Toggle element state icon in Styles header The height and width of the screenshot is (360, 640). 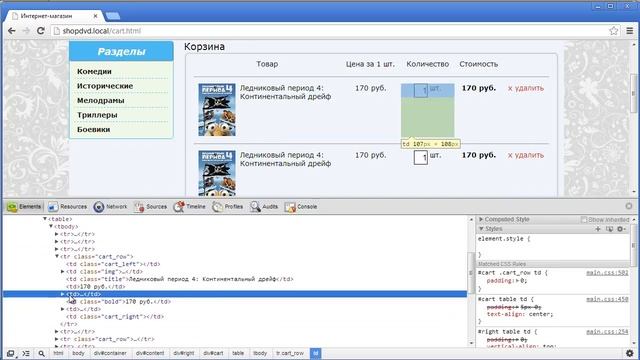[609, 229]
